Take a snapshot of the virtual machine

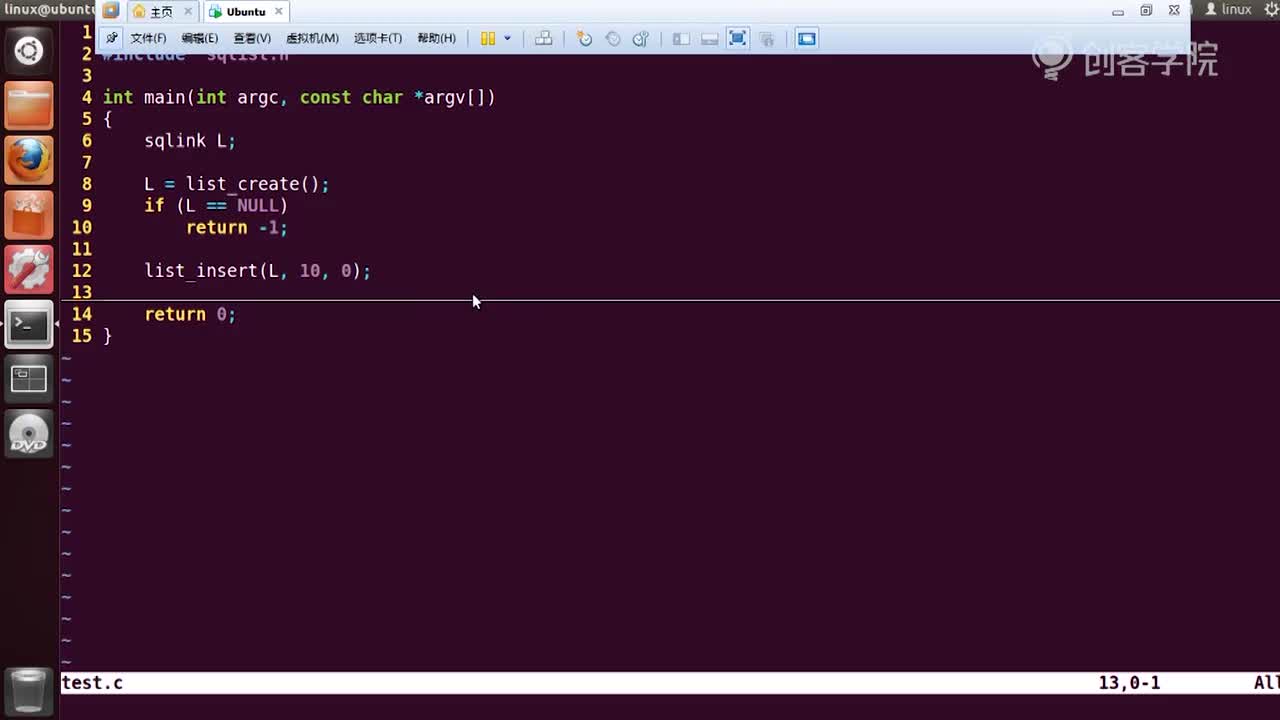(585, 38)
